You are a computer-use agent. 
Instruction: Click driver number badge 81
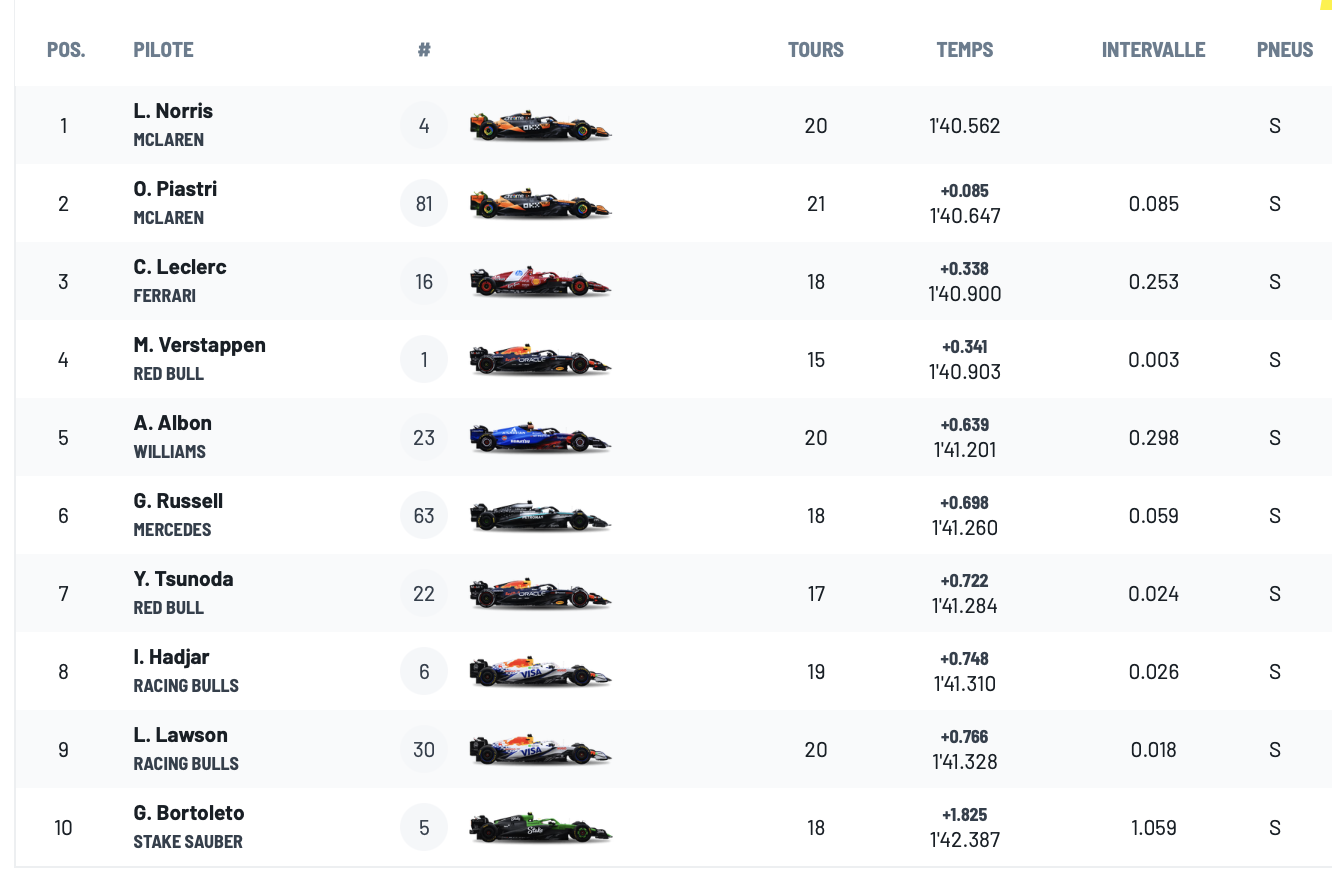(424, 204)
